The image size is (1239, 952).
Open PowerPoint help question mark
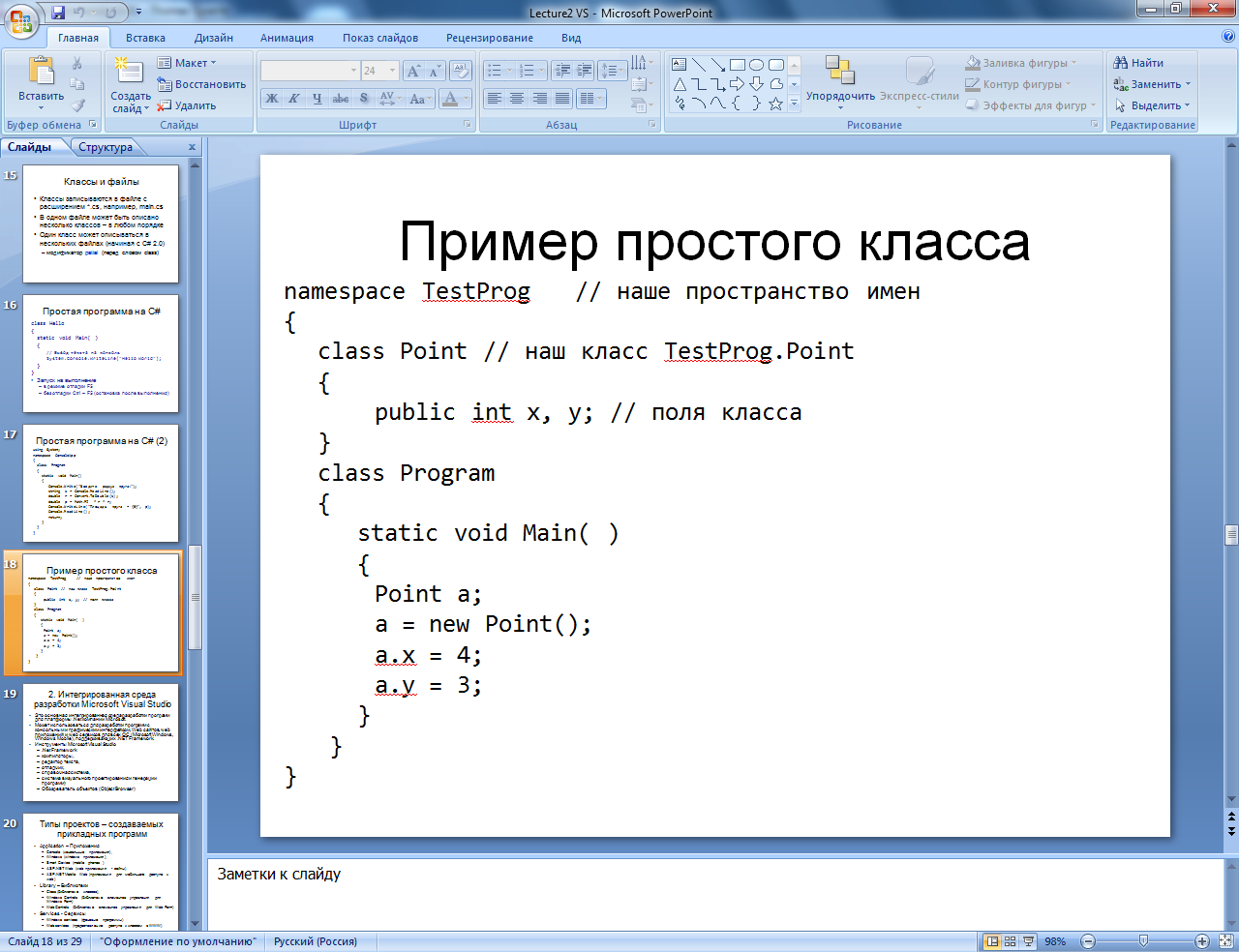tap(1228, 37)
